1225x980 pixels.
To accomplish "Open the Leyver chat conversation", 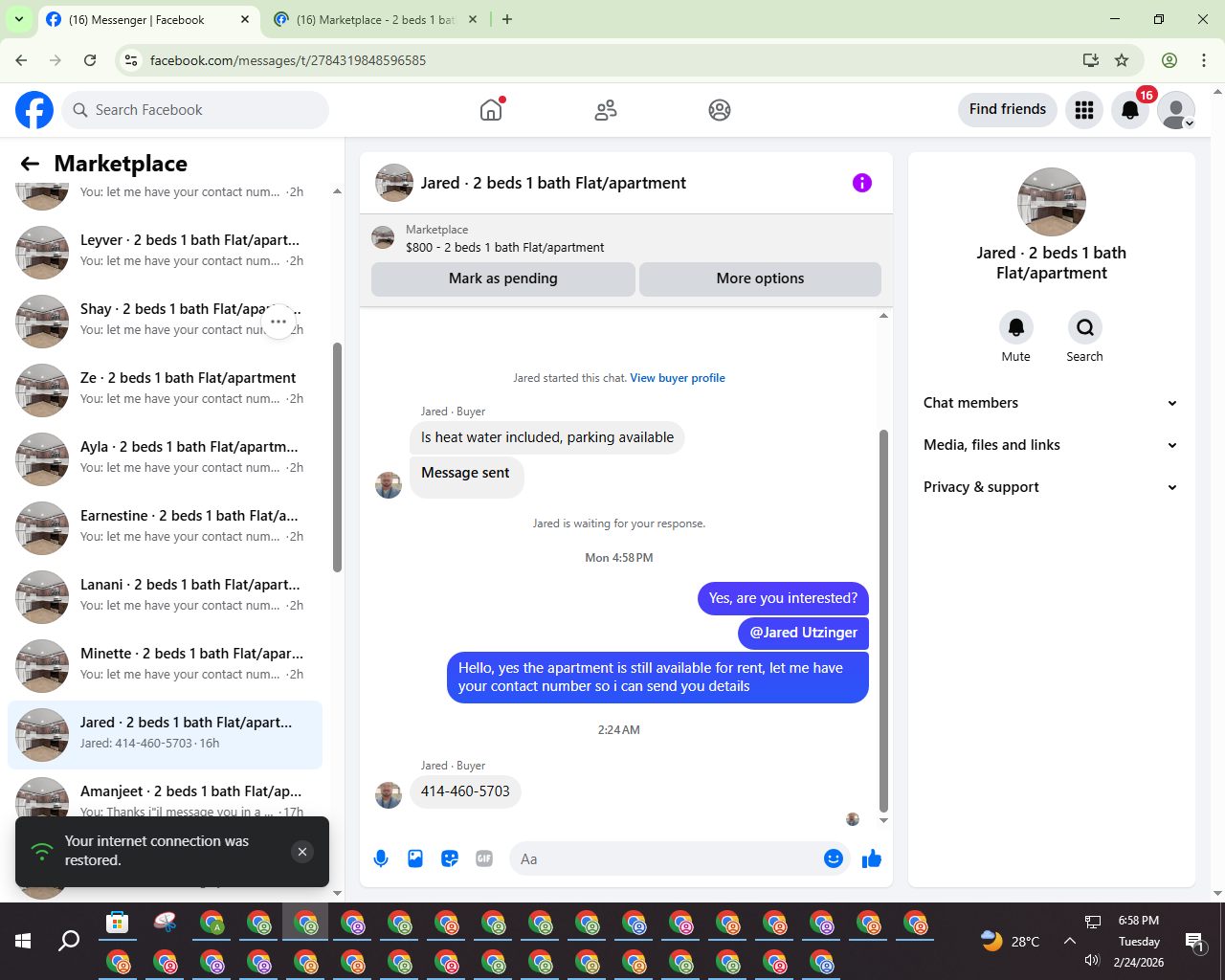I will [165, 253].
